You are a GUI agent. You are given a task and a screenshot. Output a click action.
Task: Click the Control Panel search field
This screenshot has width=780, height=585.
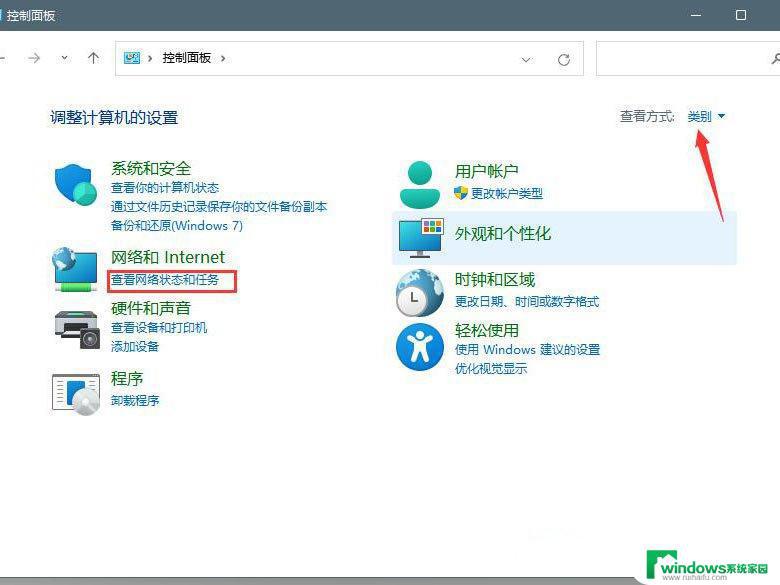688,59
